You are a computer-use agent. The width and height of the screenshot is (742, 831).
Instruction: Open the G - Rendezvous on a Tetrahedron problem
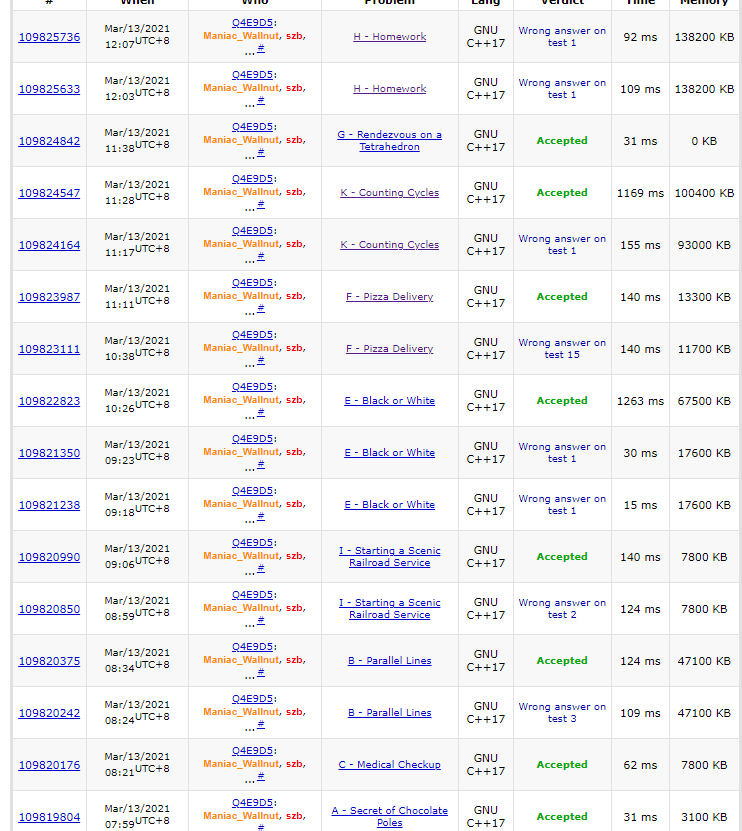(389, 141)
